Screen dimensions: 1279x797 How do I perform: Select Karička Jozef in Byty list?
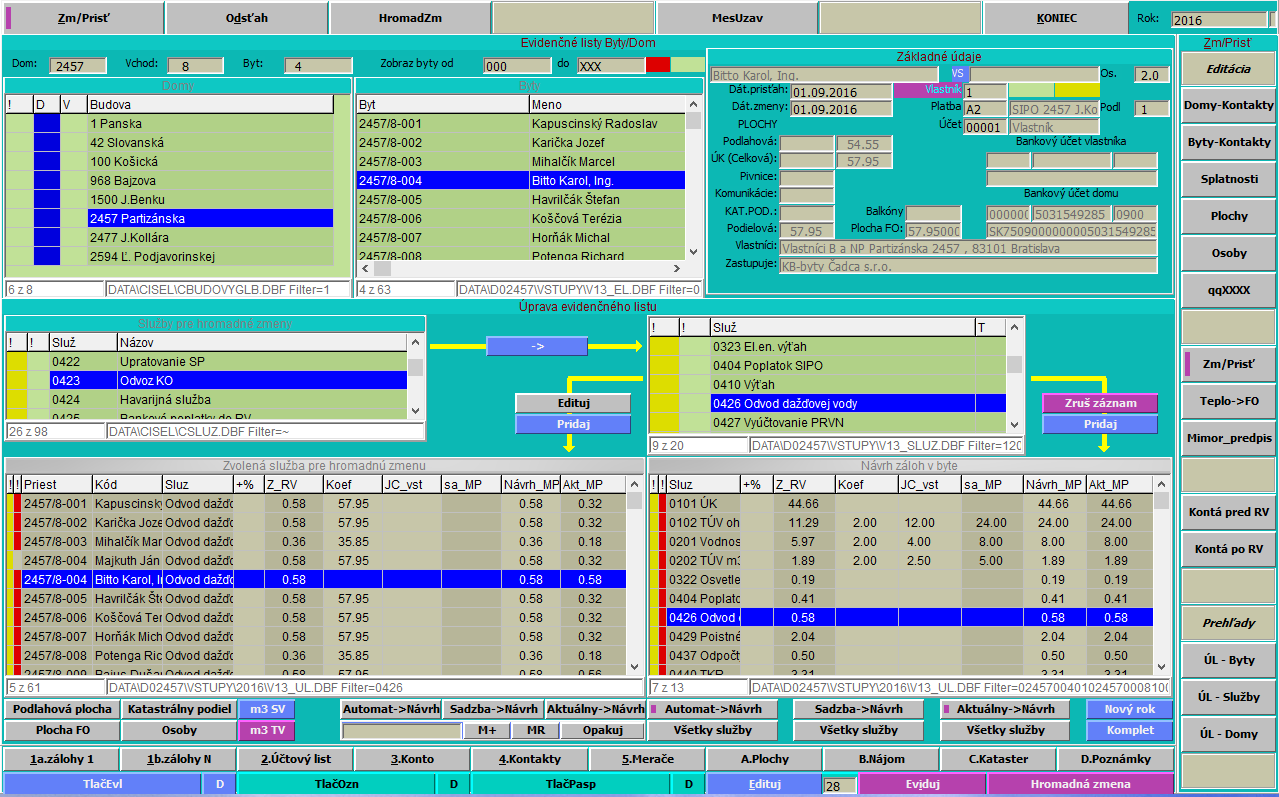pos(521,143)
